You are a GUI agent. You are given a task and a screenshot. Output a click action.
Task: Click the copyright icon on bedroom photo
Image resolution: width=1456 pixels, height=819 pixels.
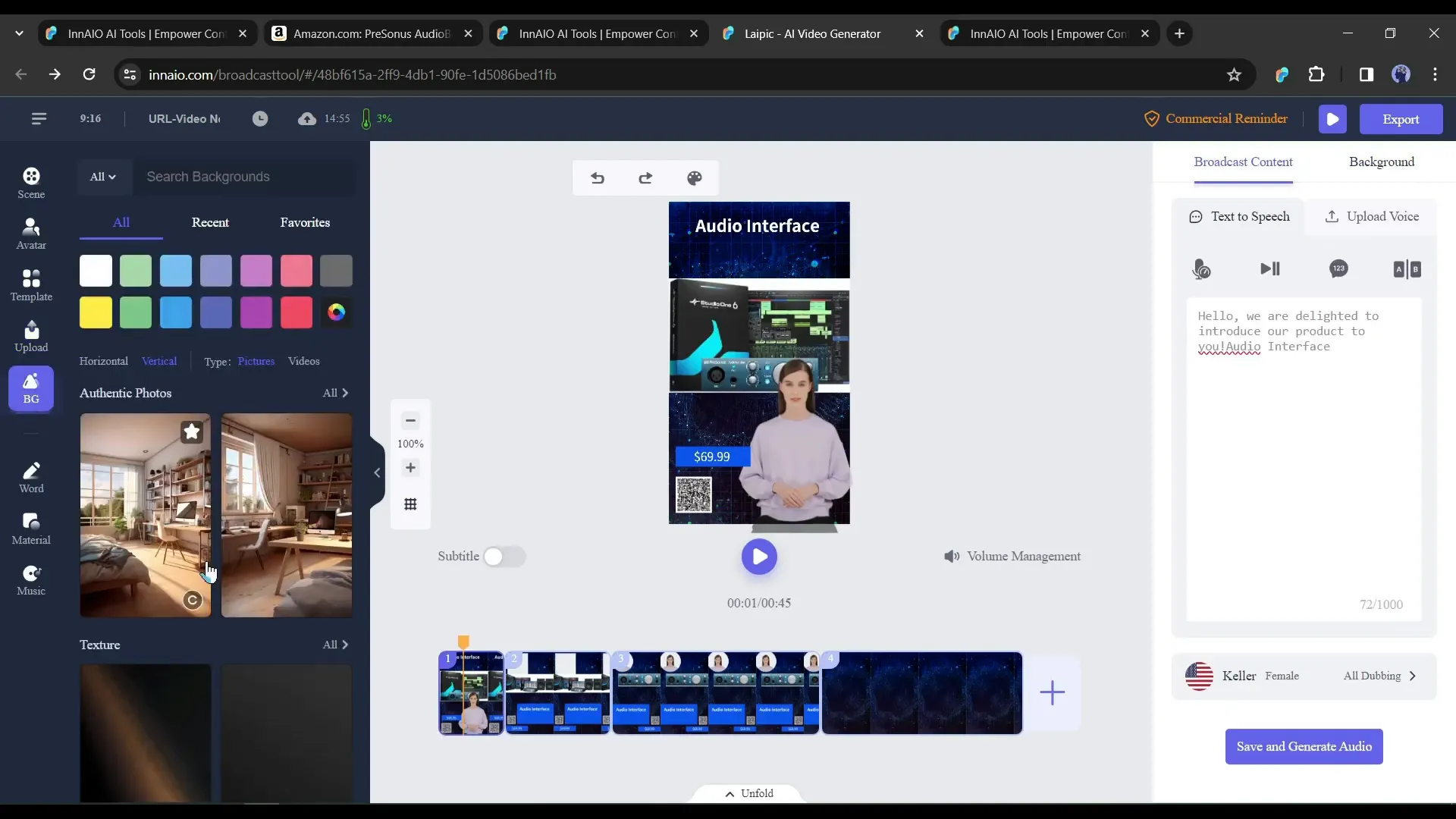click(193, 601)
